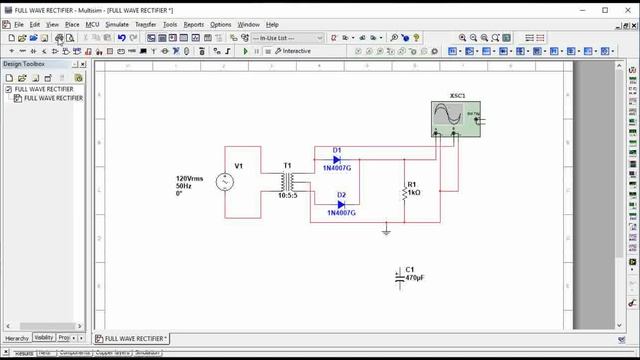Open a file with the folder icon
This screenshot has height=360, width=640.
tap(22, 38)
